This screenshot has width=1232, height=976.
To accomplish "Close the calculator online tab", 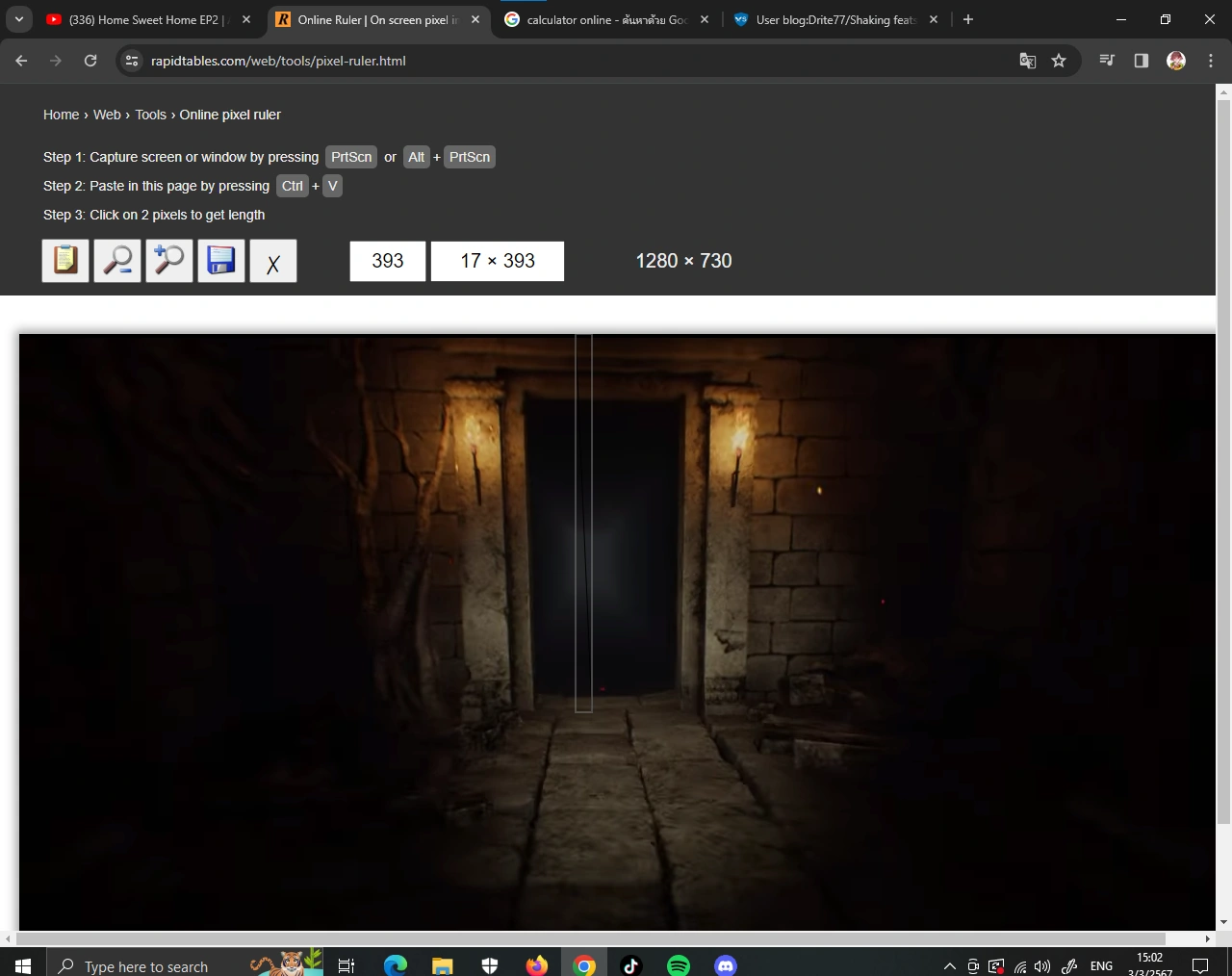I will coord(705,19).
